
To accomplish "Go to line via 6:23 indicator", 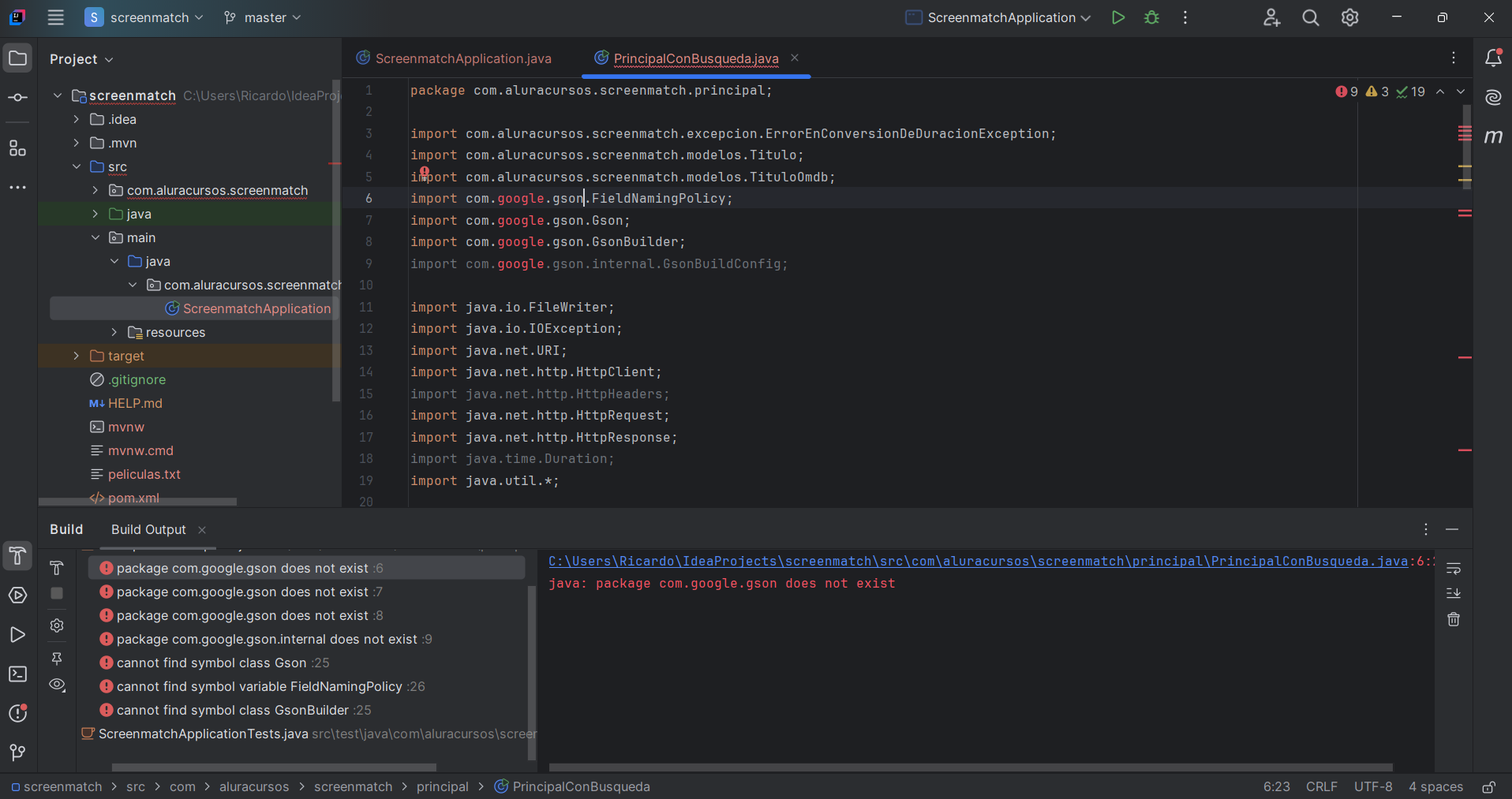I will 1276,787.
